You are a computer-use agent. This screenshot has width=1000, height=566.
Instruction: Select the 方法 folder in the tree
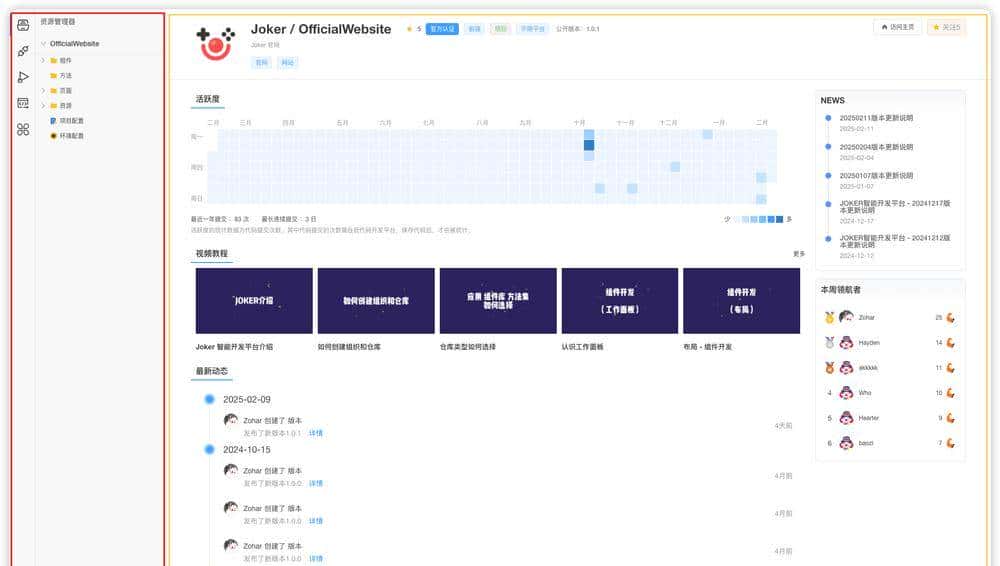point(61,75)
